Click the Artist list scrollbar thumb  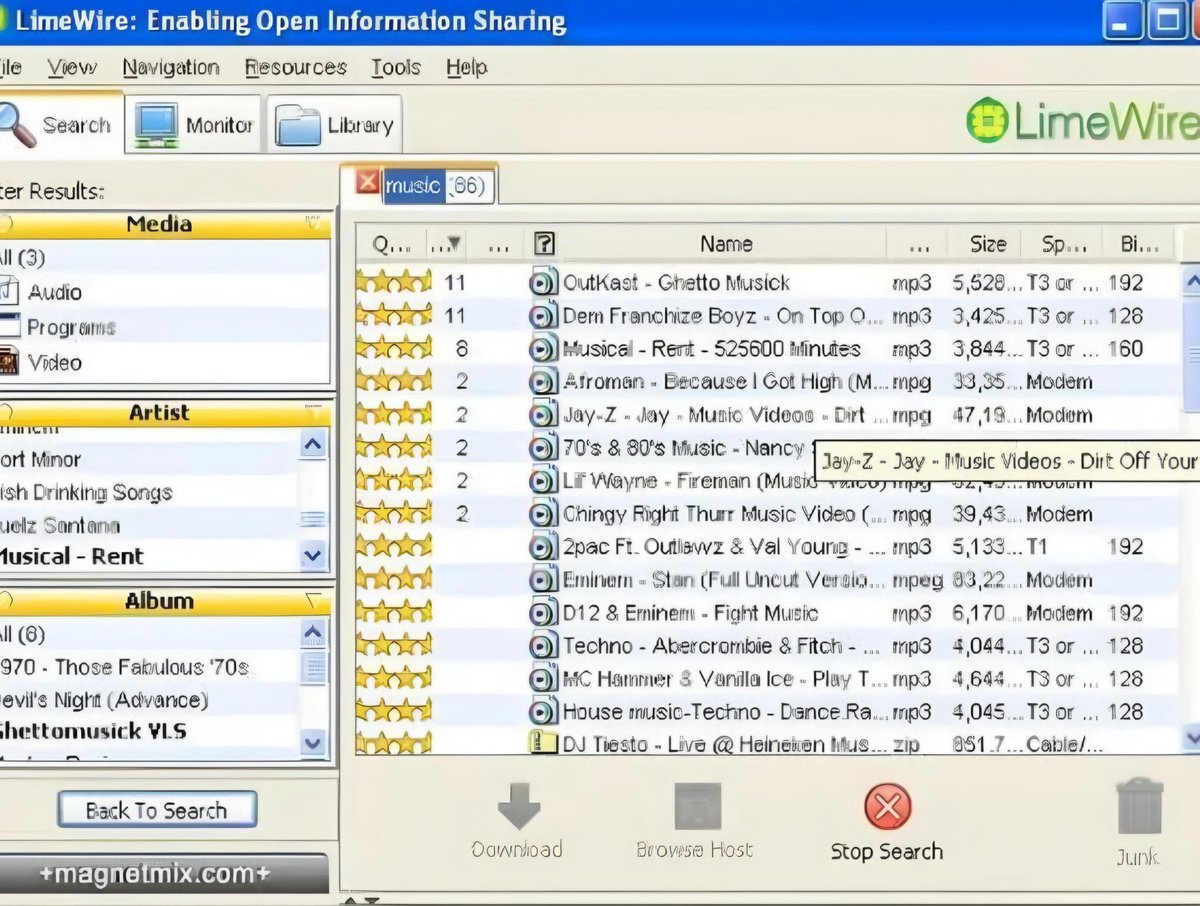pyautogui.click(x=313, y=518)
